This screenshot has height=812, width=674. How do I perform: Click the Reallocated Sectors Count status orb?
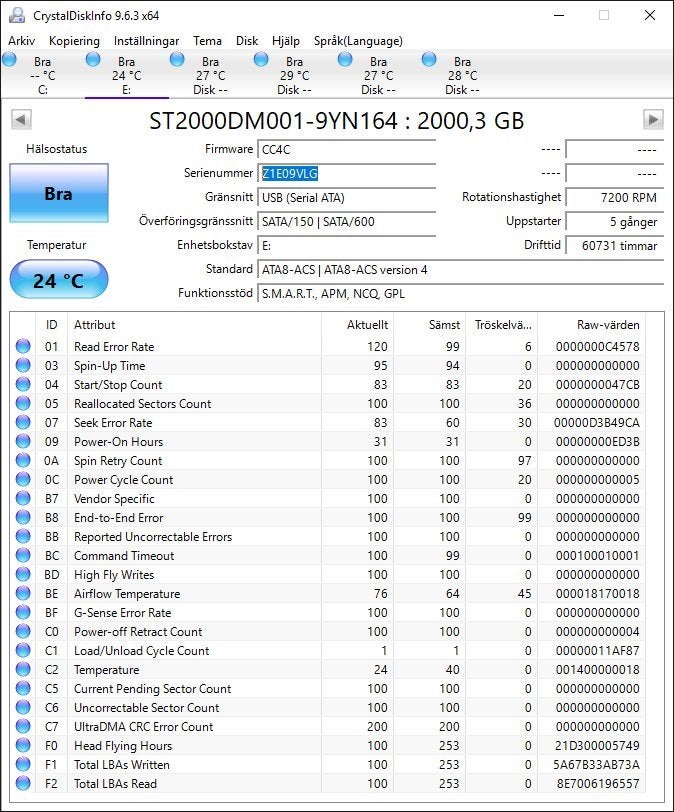pyautogui.click(x=23, y=403)
